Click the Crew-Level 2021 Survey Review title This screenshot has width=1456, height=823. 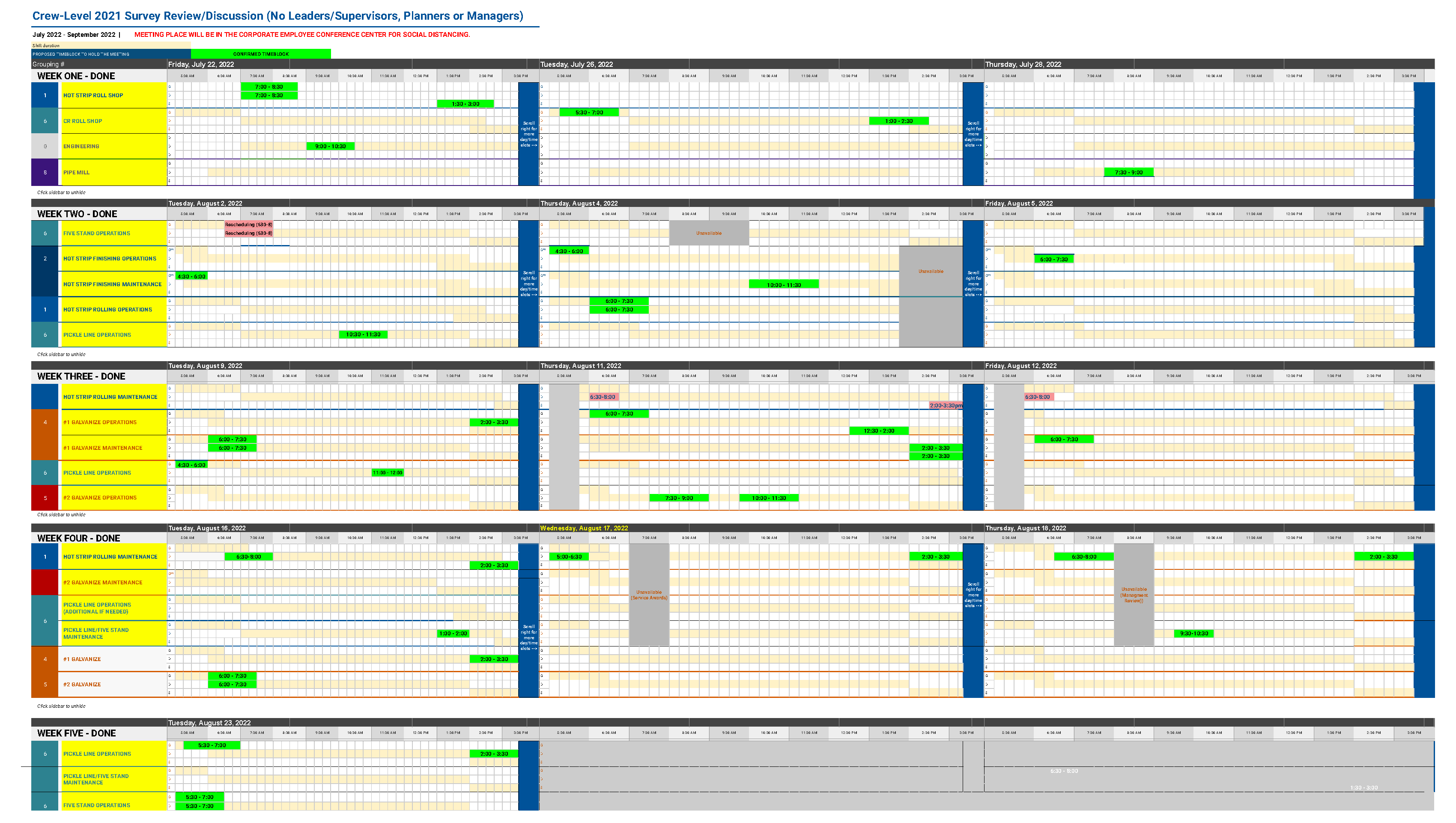tap(277, 16)
